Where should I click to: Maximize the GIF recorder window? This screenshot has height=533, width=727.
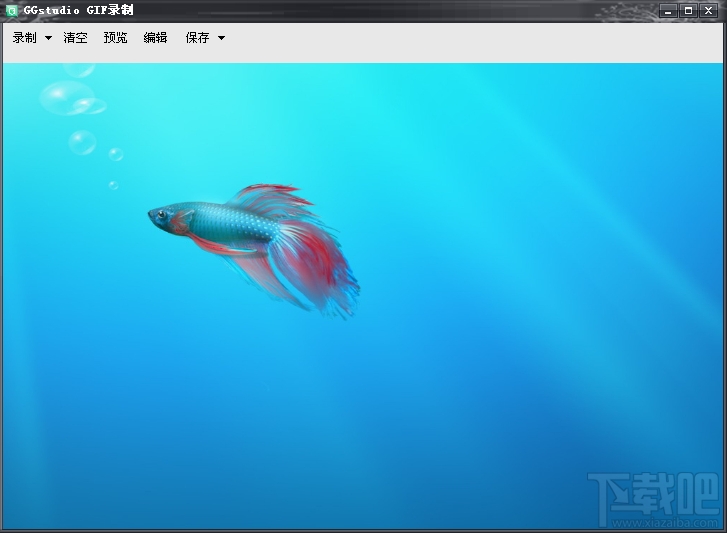tap(689, 11)
